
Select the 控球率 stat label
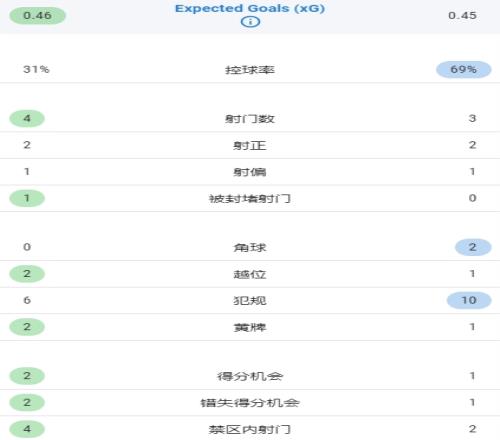tap(250, 70)
